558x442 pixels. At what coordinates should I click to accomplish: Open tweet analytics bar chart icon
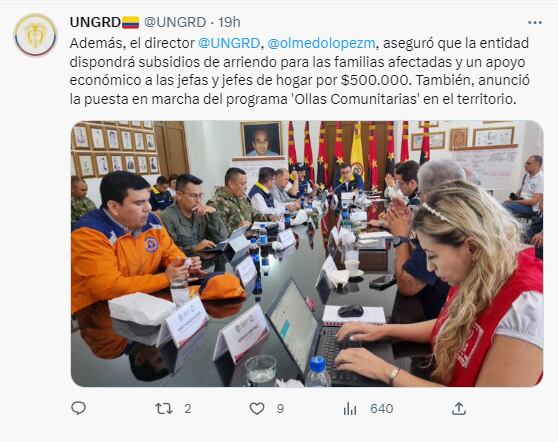click(350, 409)
